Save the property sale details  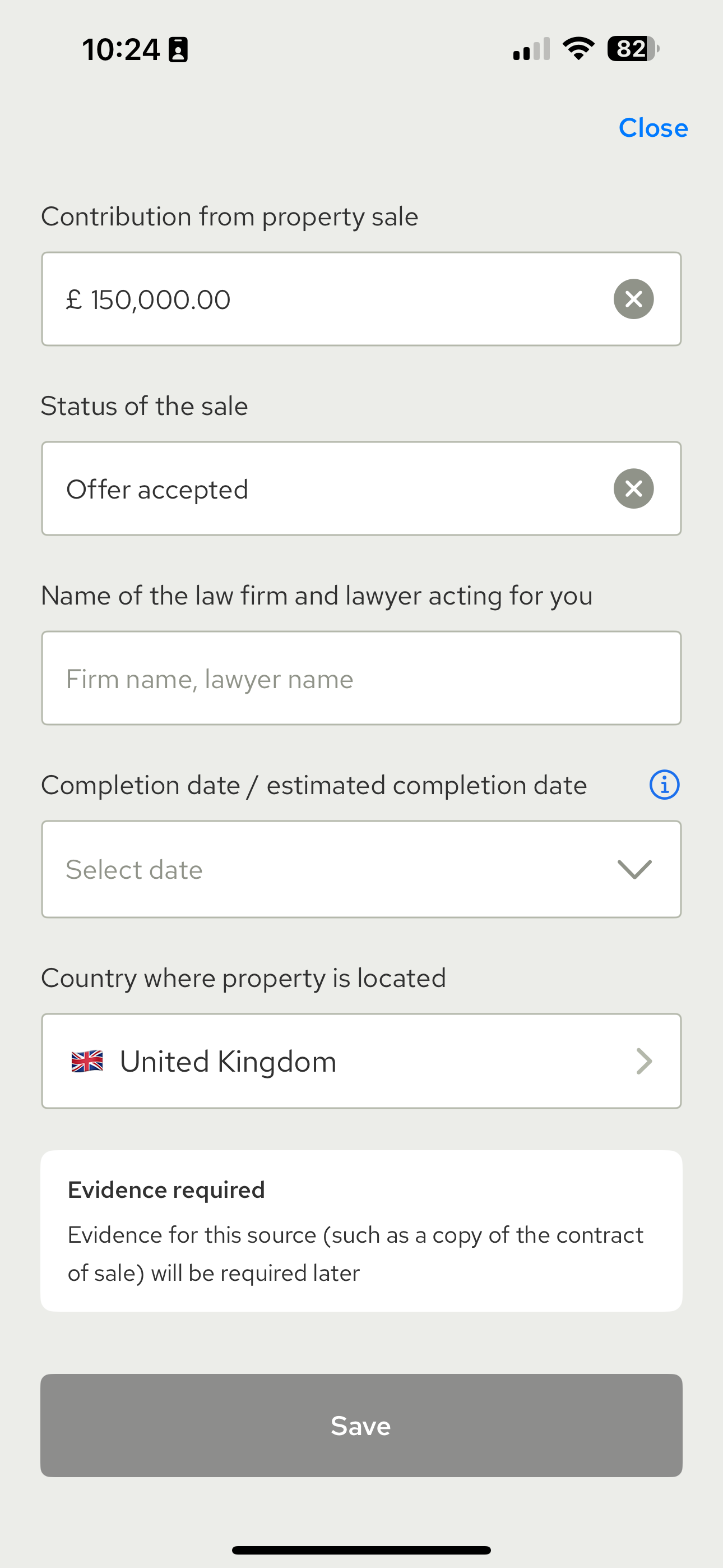tap(361, 1425)
